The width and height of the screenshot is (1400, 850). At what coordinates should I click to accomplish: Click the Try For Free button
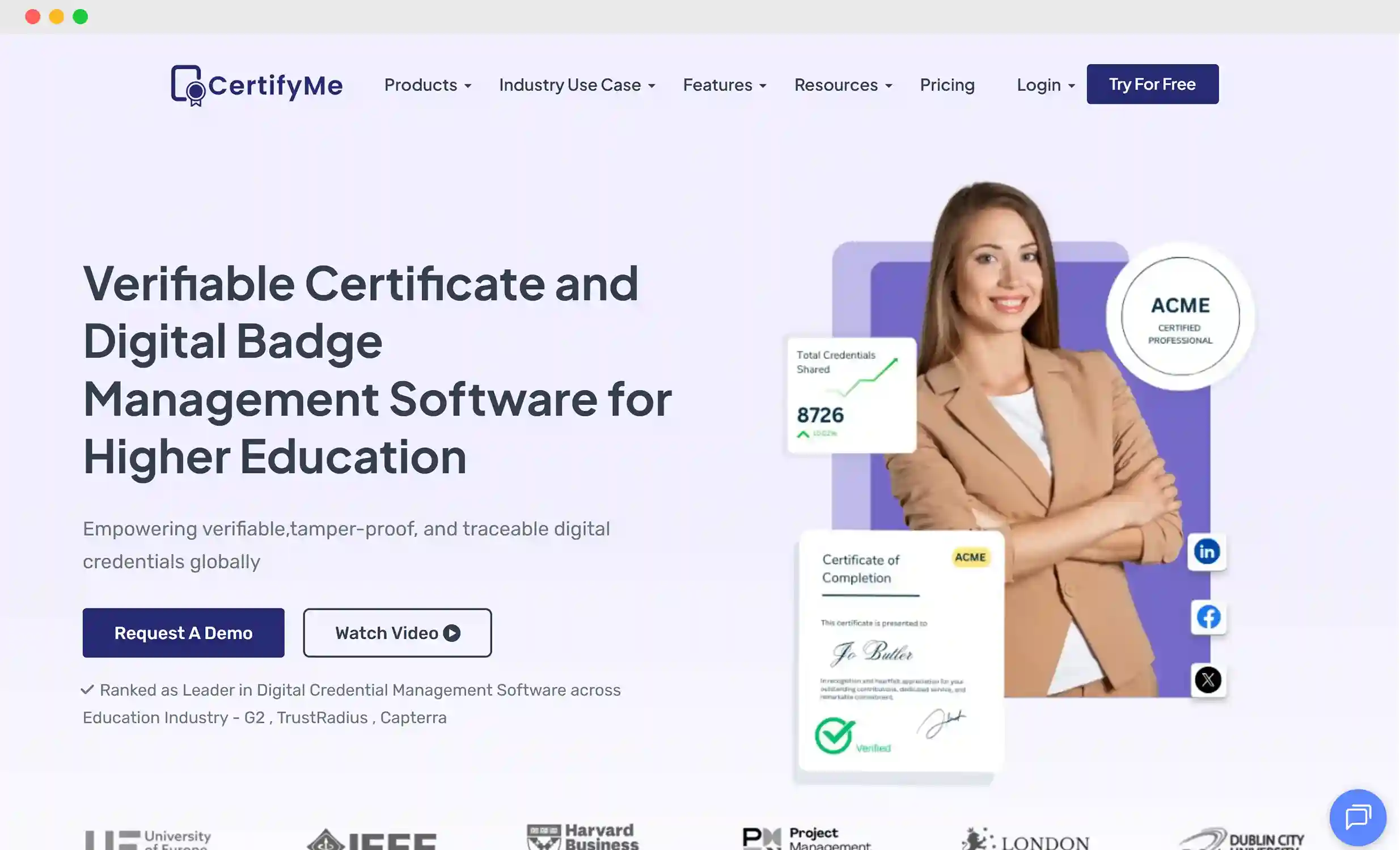(1152, 84)
